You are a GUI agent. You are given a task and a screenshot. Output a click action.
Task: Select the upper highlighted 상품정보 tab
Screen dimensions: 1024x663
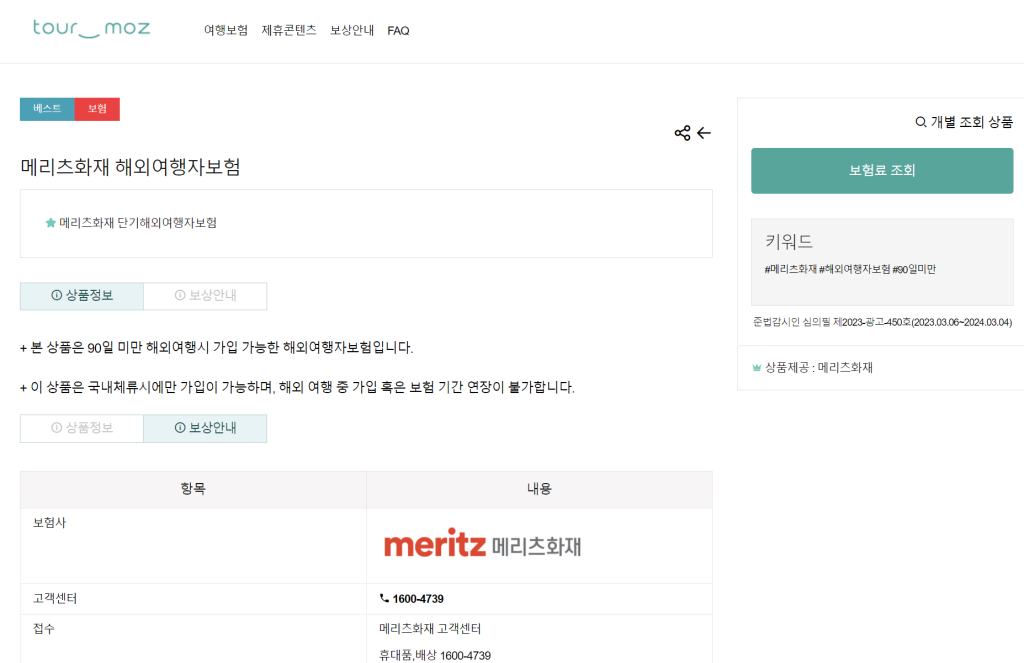82,296
